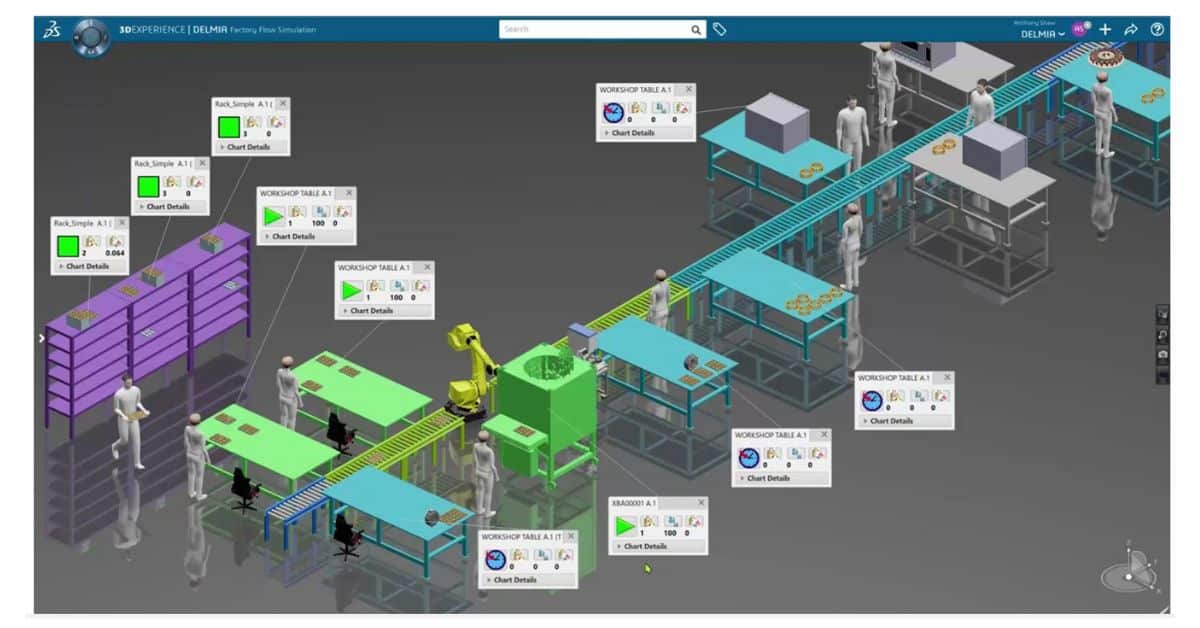Screen dimensions: 1200x628
Task: Open Help via the question mark icon
Action: point(1157,31)
